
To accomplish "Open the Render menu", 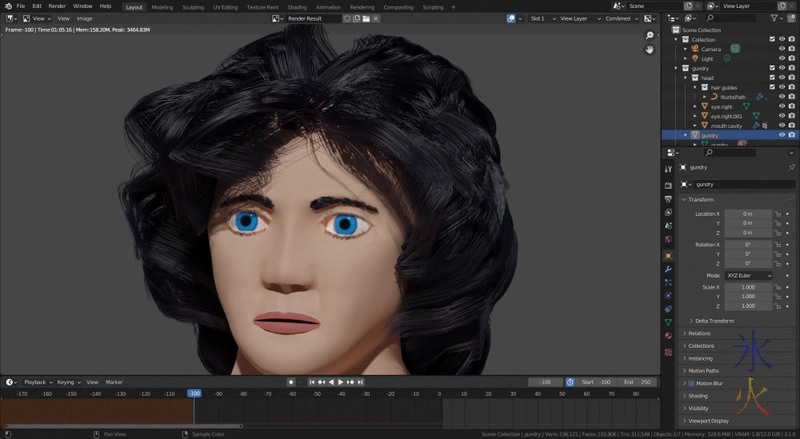I will pos(57,6).
